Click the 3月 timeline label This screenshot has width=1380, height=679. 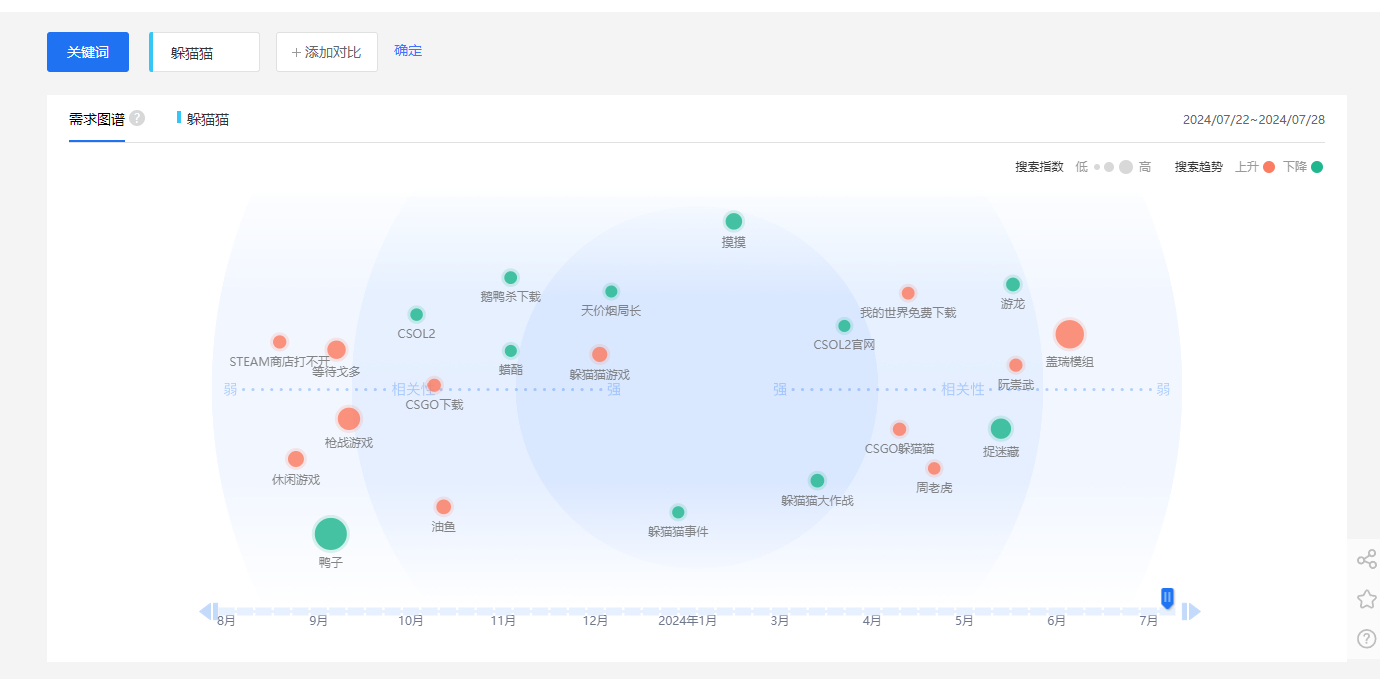[780, 621]
